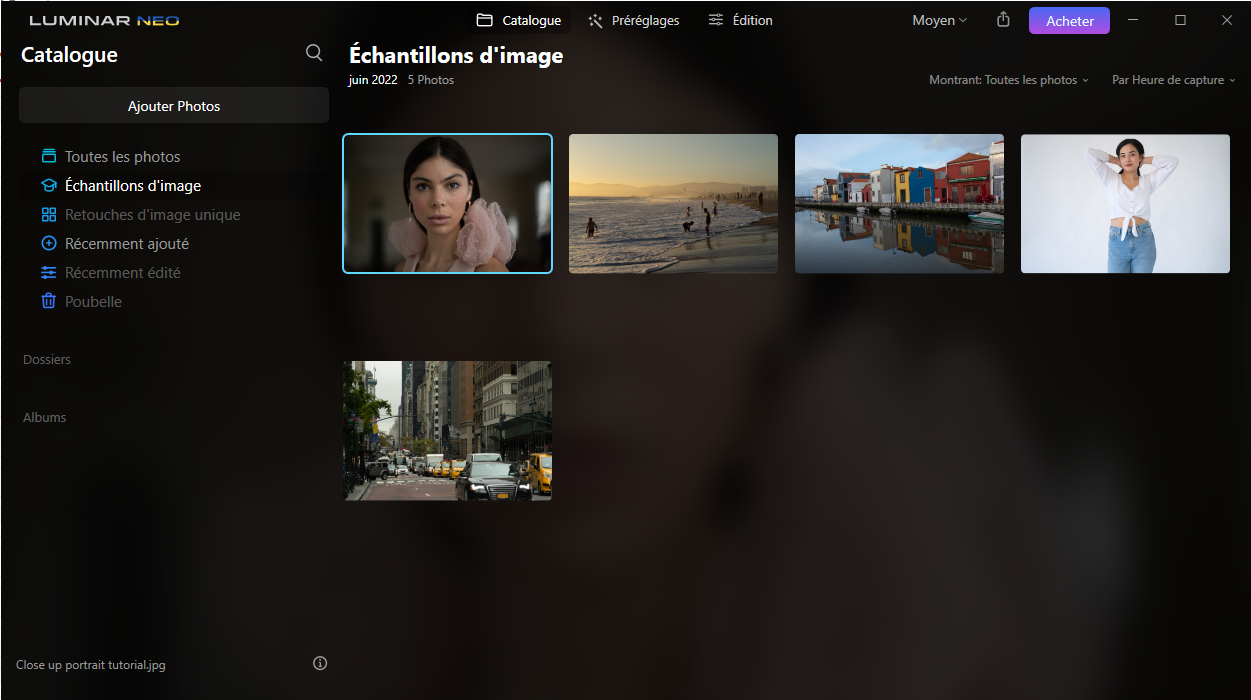Switch to the Catalogue tab
Viewport: 1251px width, 700px height.
519,20
